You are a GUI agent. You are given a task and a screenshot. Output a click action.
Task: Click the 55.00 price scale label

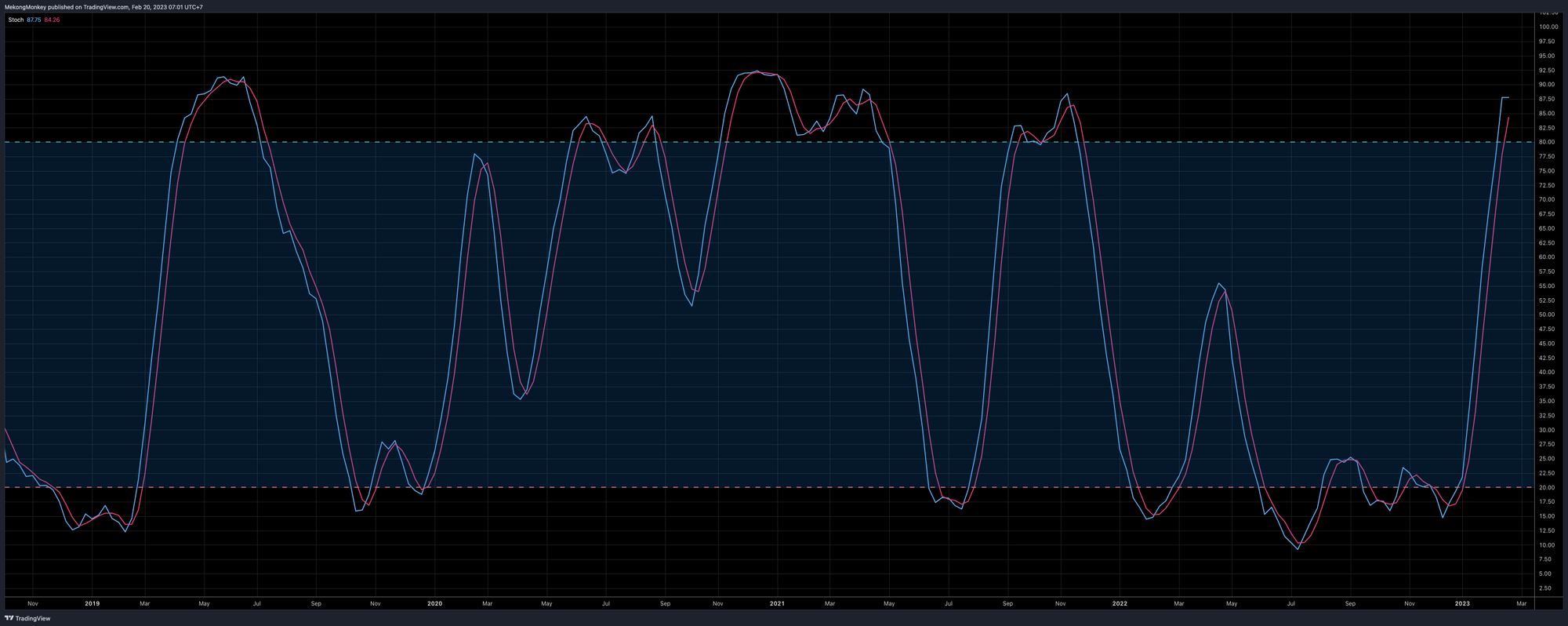(1548, 286)
